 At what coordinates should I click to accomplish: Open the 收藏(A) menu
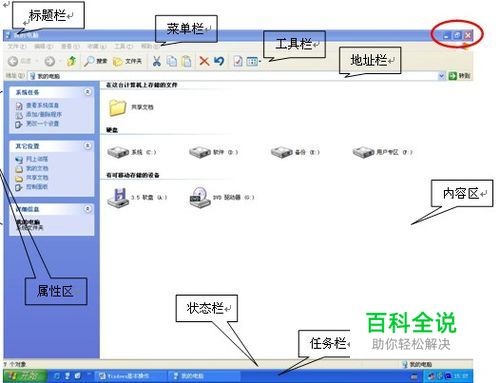pos(97,46)
